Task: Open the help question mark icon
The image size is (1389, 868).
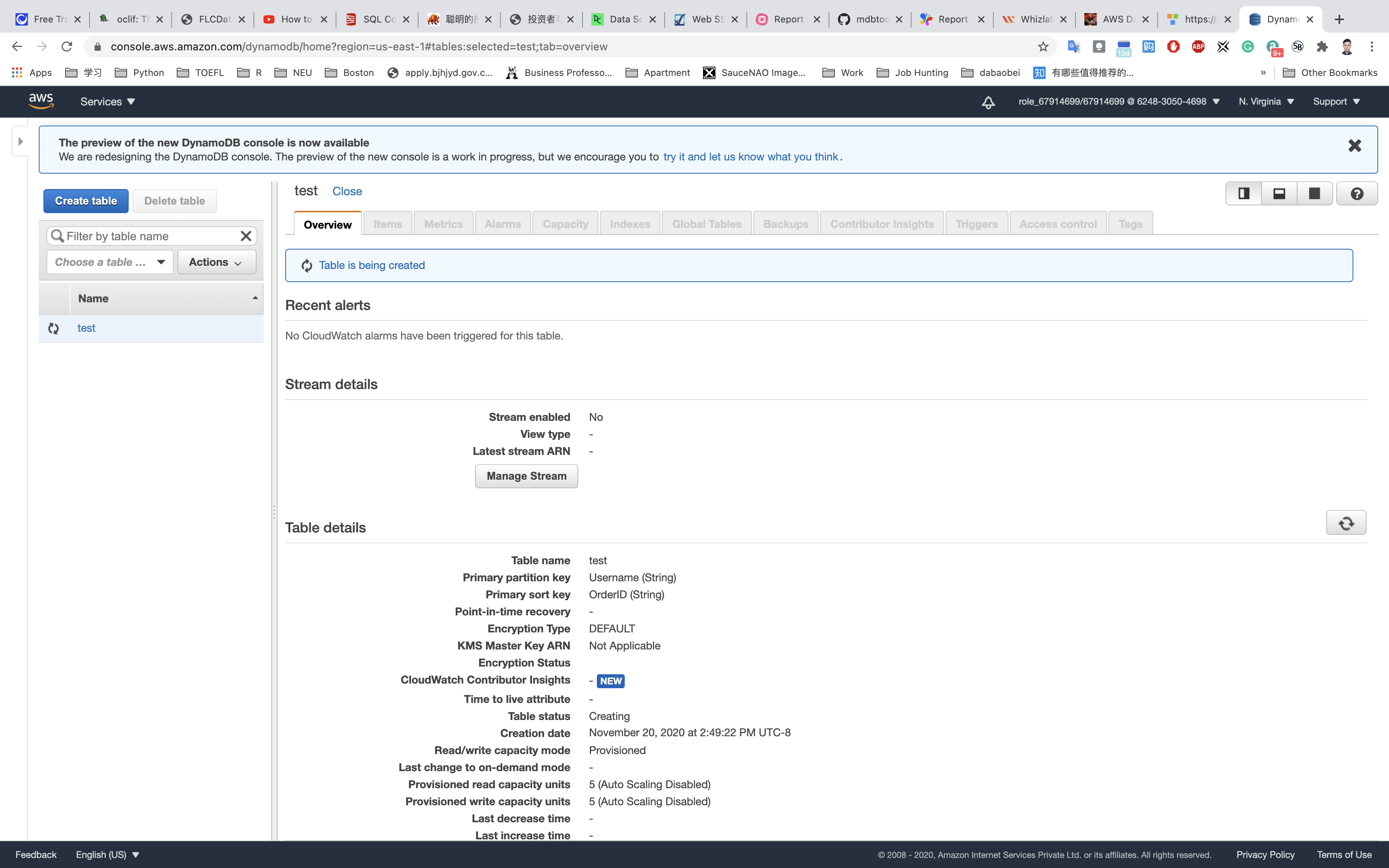Action: (x=1356, y=193)
